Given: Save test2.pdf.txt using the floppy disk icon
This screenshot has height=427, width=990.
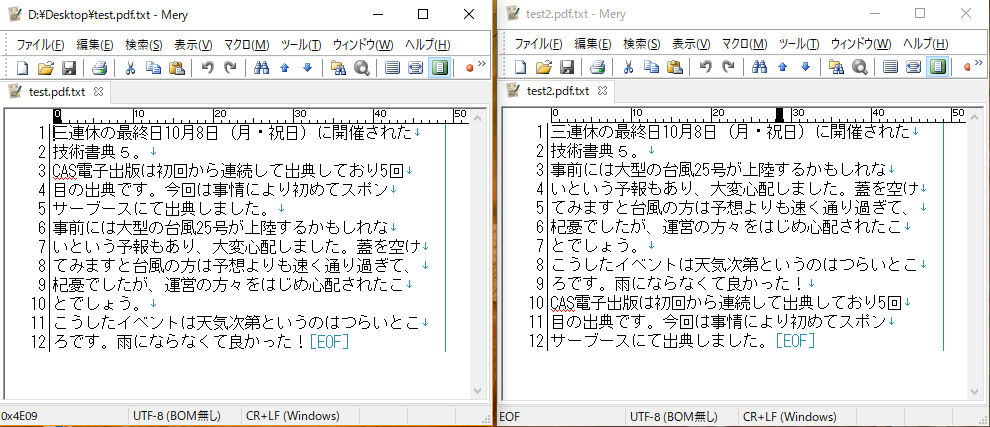Looking at the screenshot, I should 566,68.
